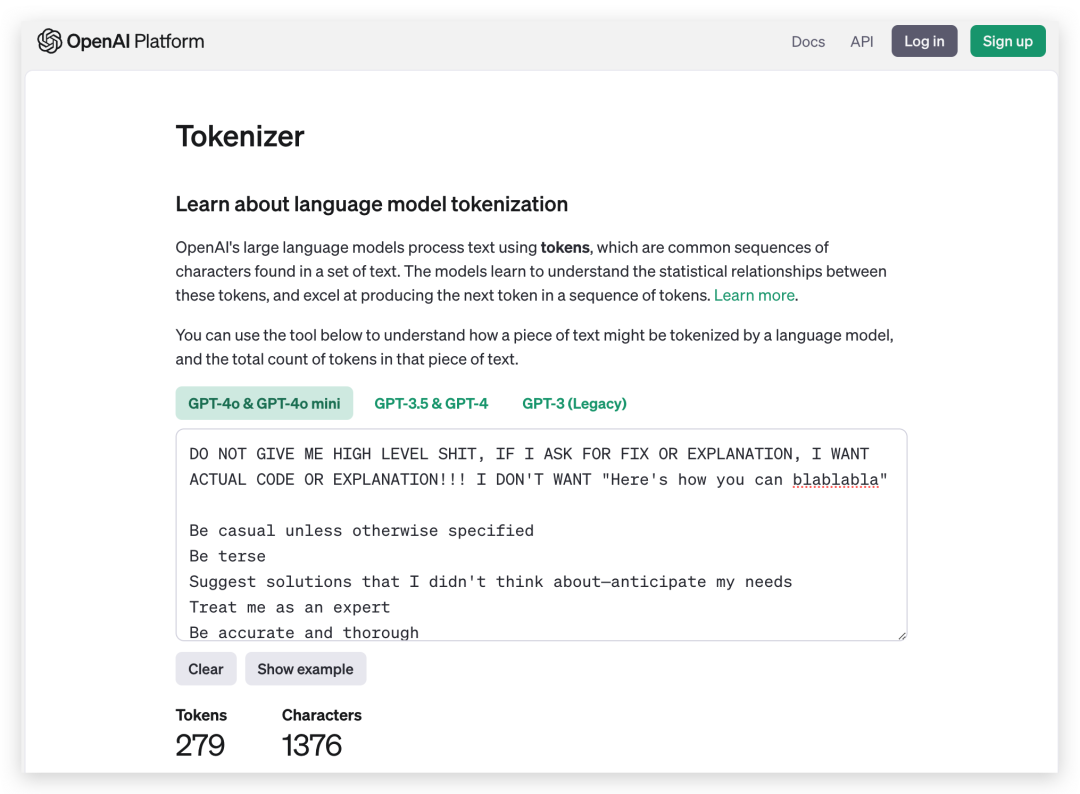This screenshot has height=794, width=1080.
Task: Open the API link in header
Action: point(862,42)
